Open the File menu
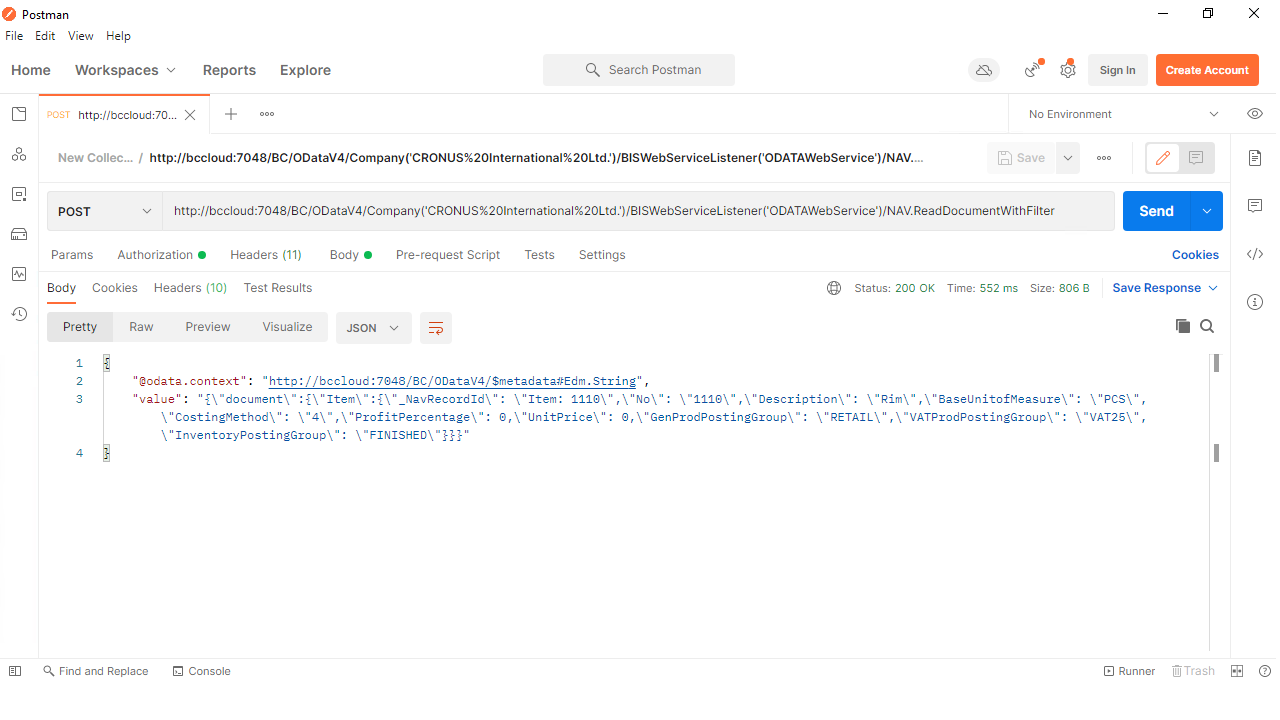 tap(14, 36)
